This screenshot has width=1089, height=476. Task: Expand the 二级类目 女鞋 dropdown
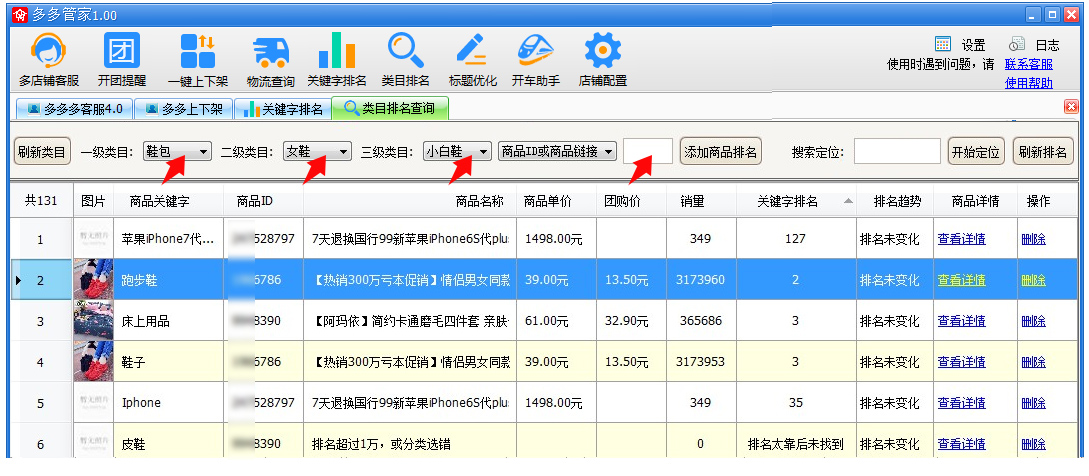click(317, 151)
